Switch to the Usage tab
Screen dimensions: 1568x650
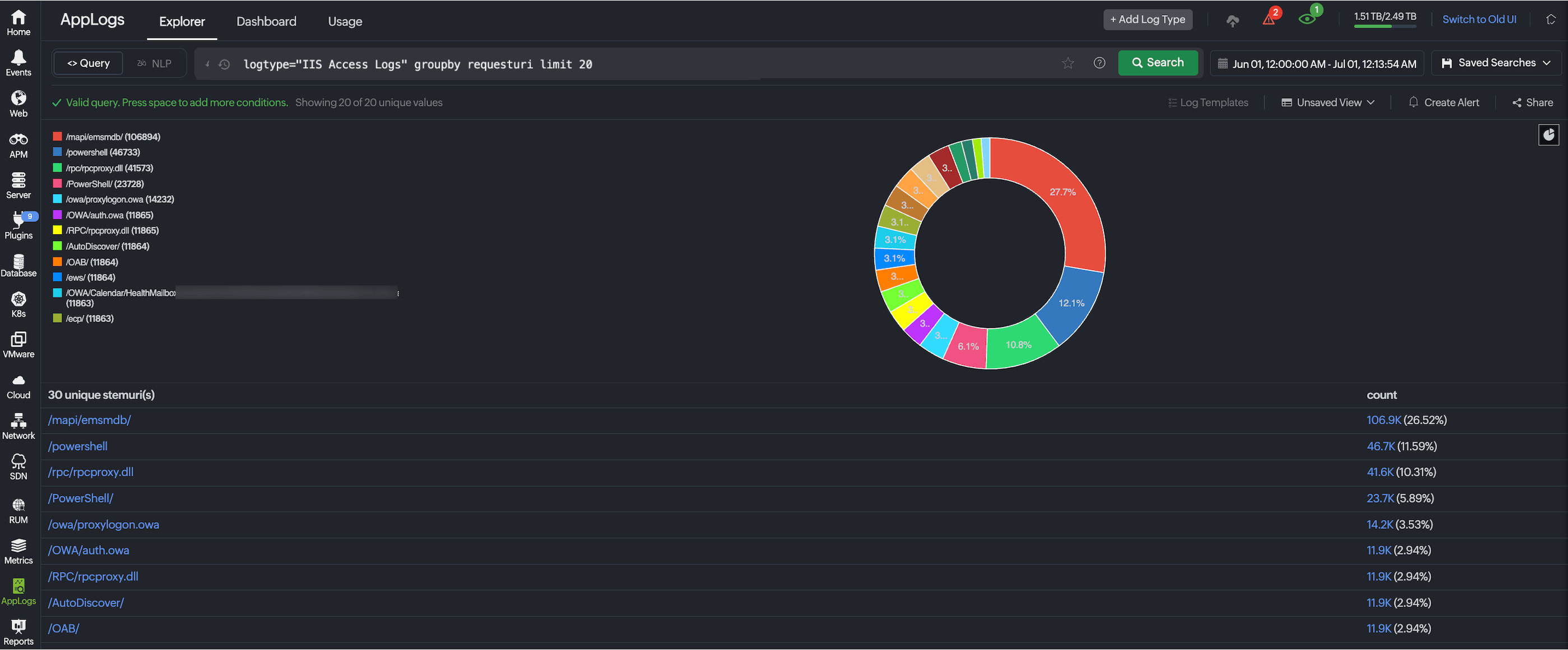(x=345, y=21)
